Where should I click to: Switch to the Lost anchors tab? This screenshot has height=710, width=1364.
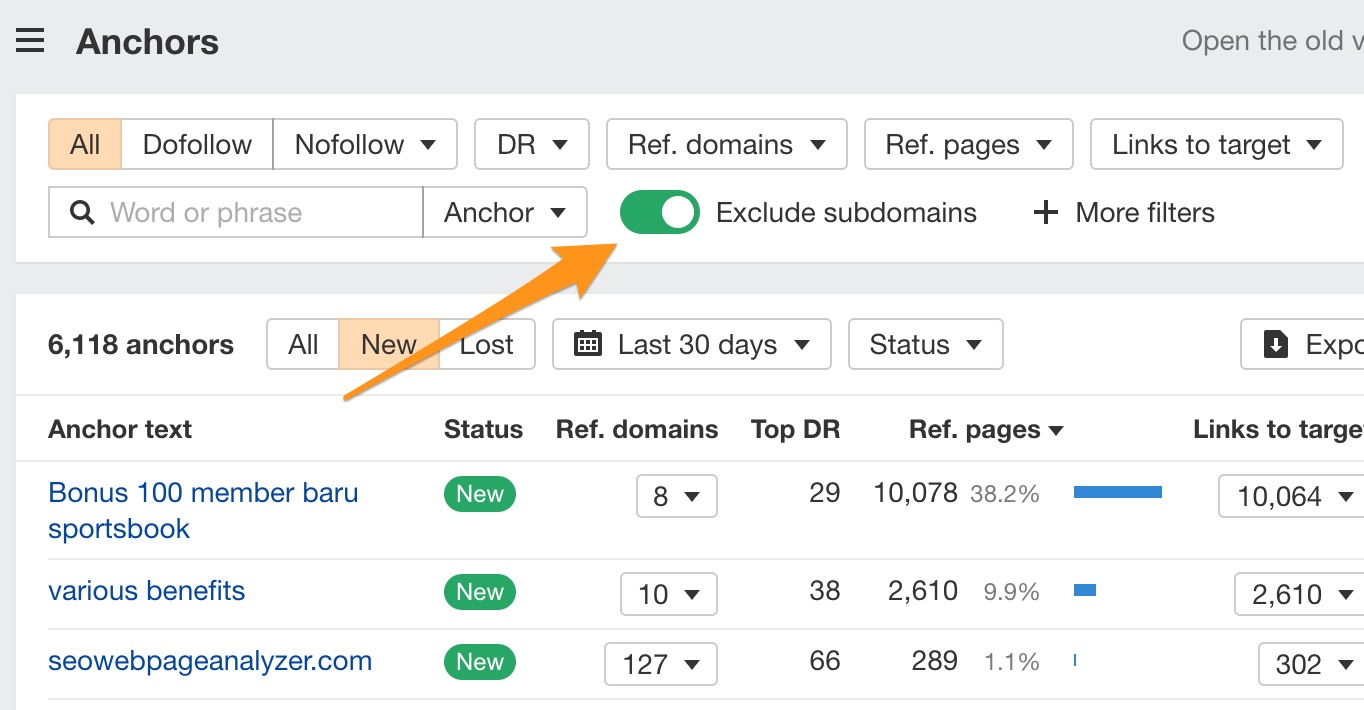tap(487, 345)
